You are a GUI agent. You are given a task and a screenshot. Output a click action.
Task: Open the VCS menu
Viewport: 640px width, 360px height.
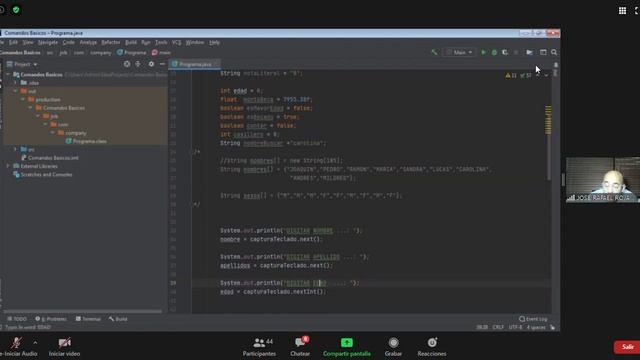pyautogui.click(x=176, y=42)
